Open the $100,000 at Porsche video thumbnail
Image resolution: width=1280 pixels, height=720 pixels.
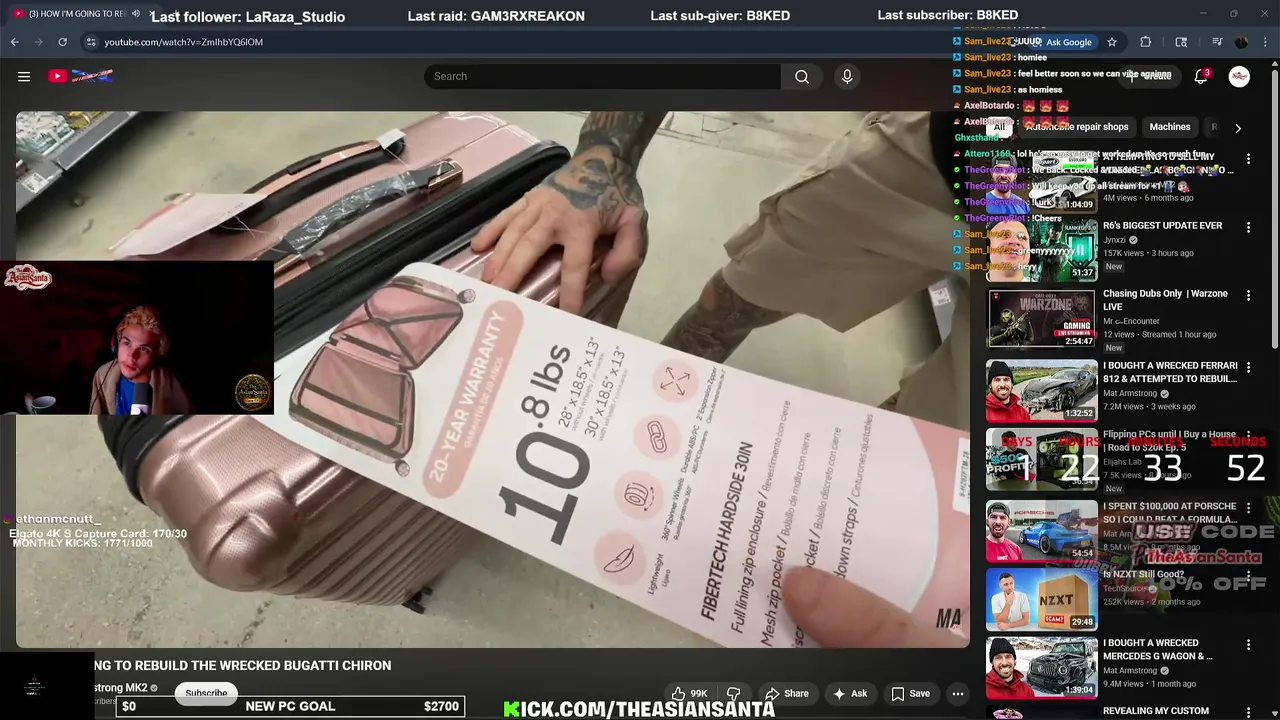[1042, 529]
